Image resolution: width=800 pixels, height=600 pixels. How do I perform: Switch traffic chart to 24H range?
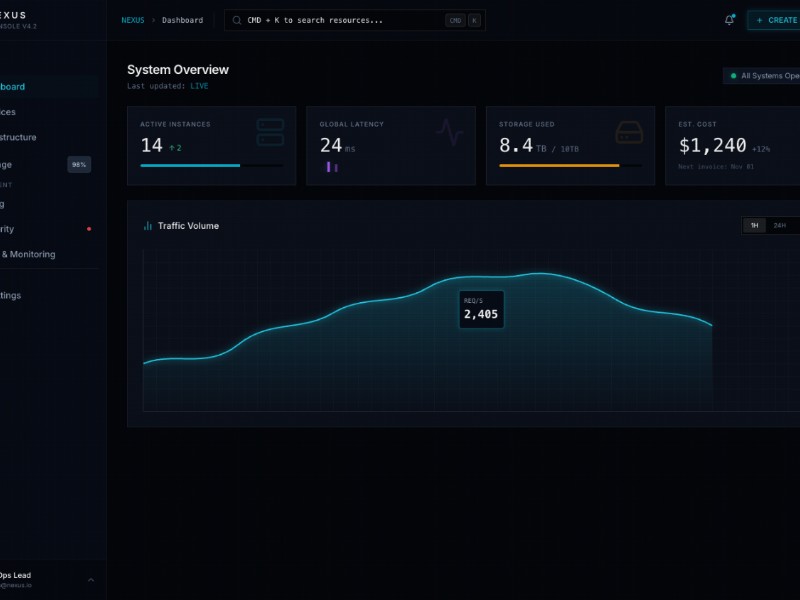779,226
